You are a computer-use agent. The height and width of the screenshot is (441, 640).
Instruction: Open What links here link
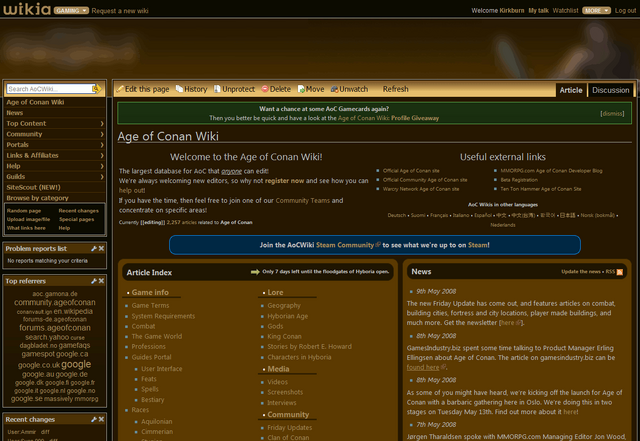coord(26,228)
